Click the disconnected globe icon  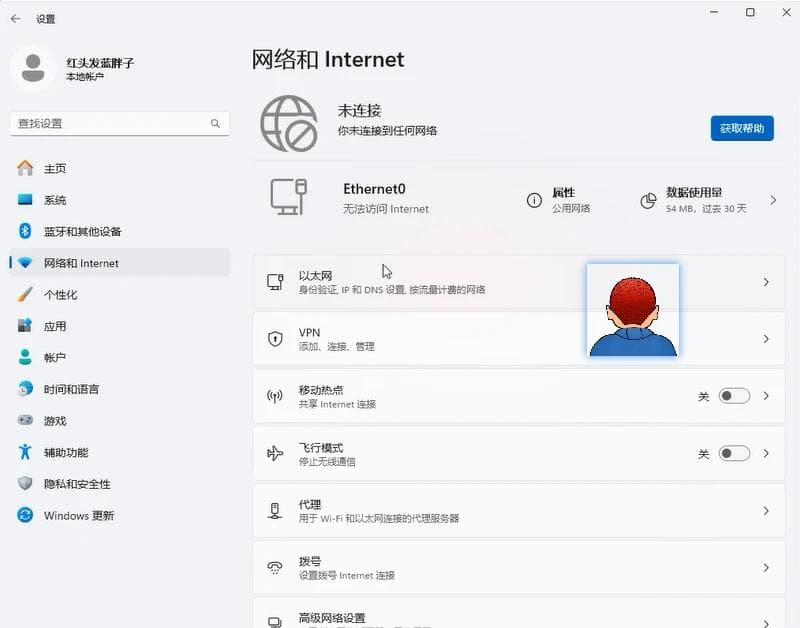(x=289, y=123)
